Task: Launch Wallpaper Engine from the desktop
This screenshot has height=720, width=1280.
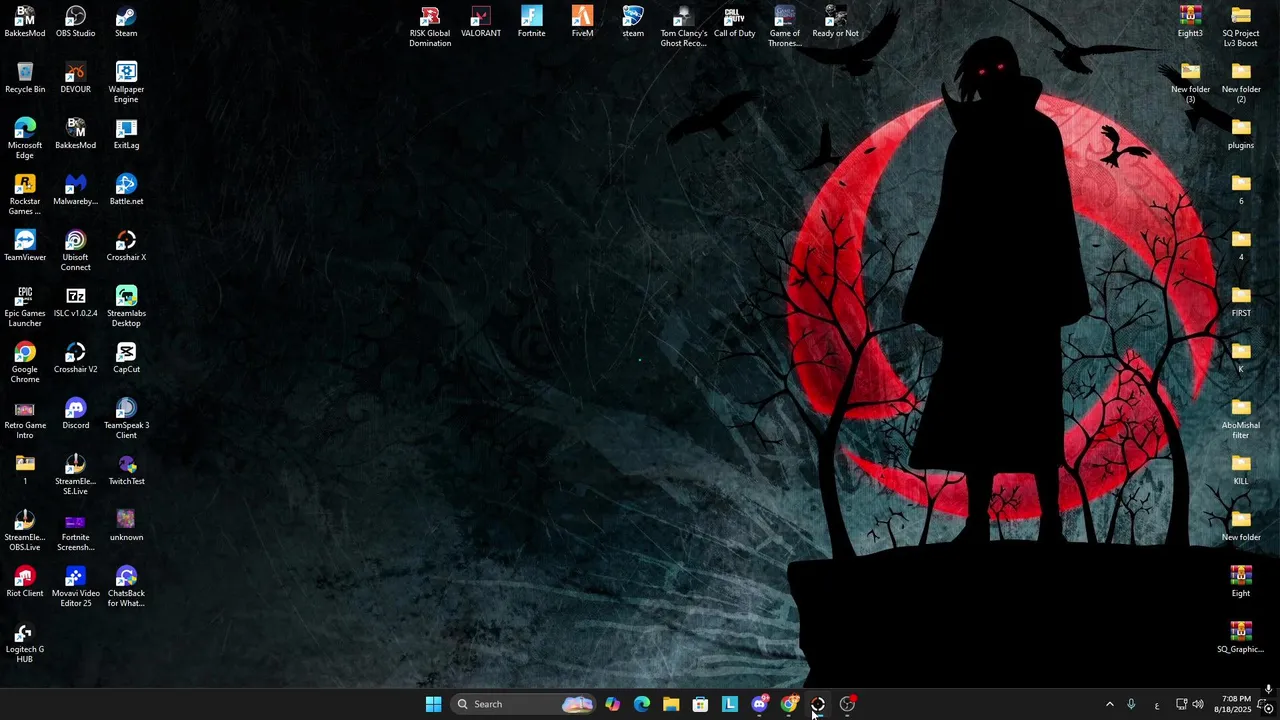Action: (x=126, y=83)
